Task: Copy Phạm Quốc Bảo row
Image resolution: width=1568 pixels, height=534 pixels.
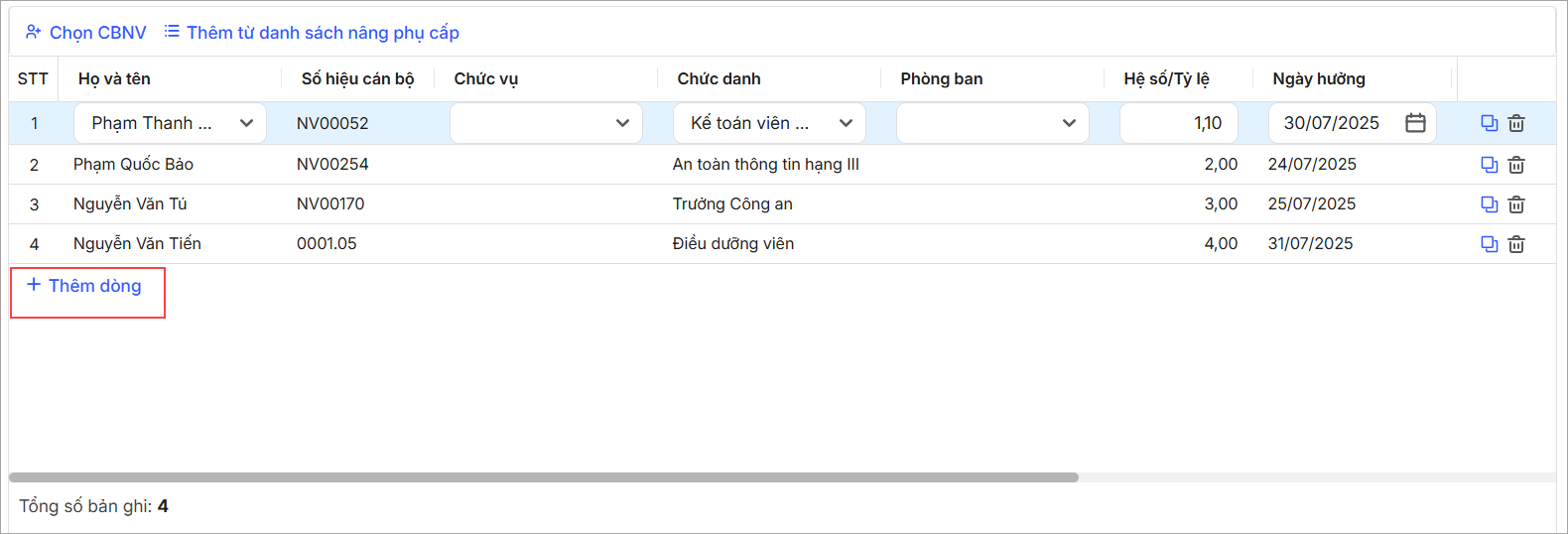Action: click(x=1489, y=165)
